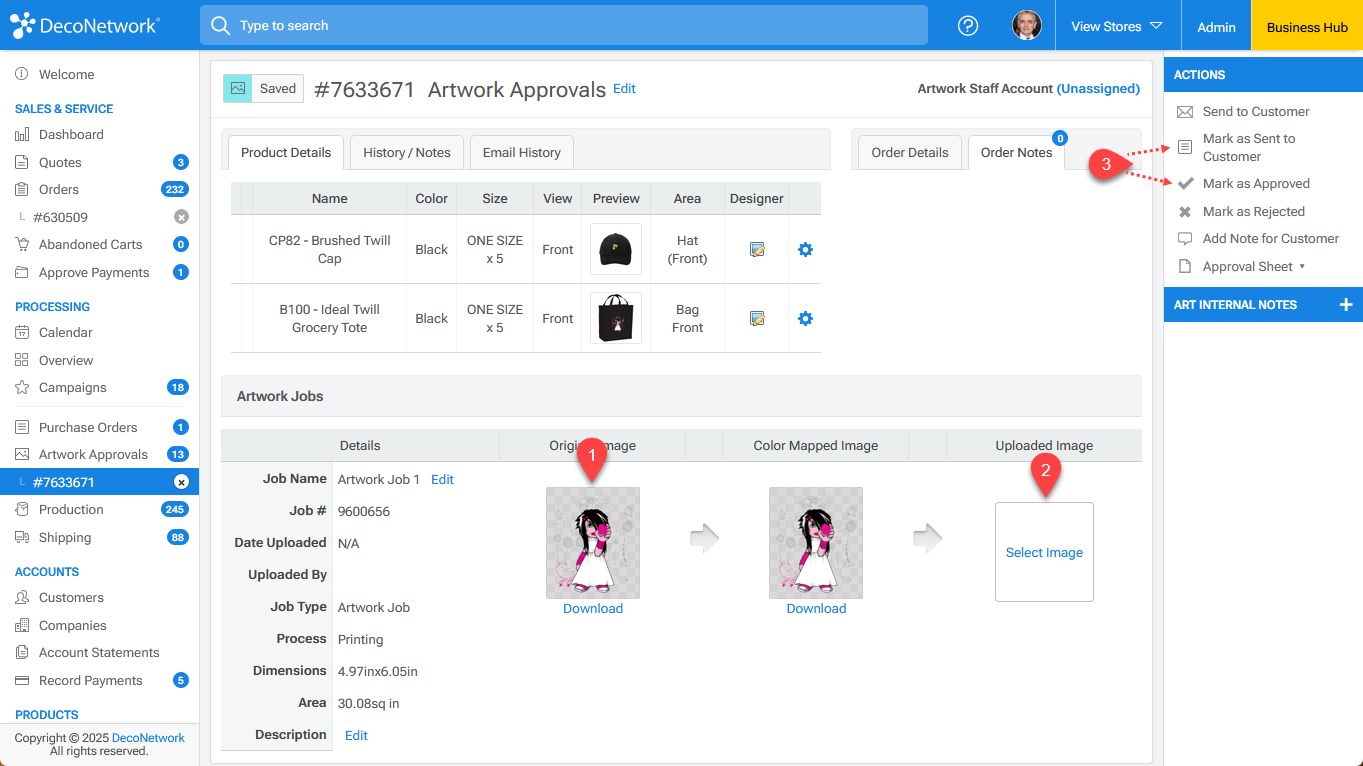
Task: Open the user profile avatar
Action: [x=1026, y=26]
